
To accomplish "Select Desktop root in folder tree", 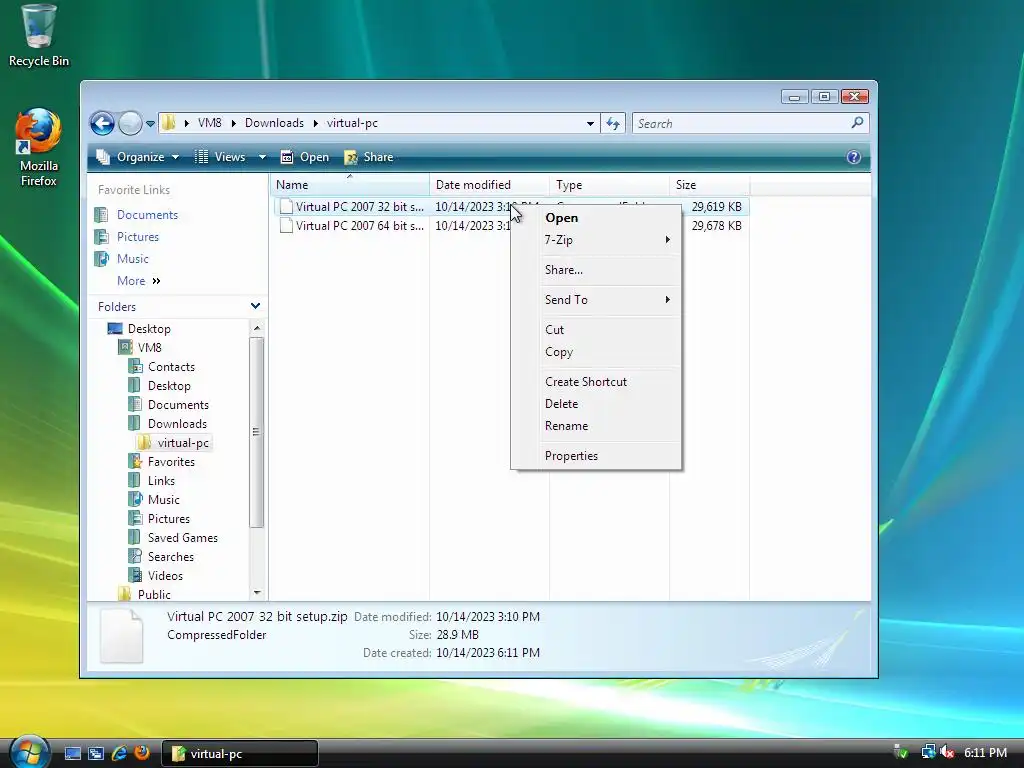I will point(139,328).
